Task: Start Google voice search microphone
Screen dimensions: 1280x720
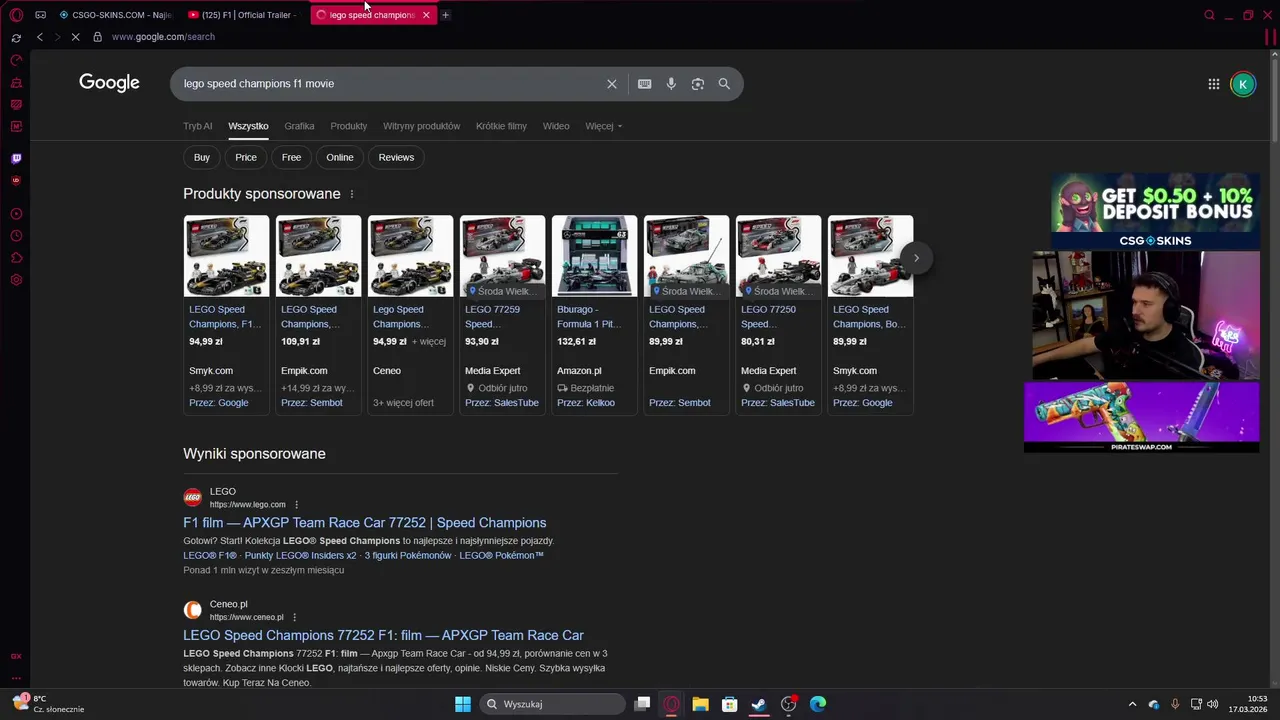Action: pos(671,84)
